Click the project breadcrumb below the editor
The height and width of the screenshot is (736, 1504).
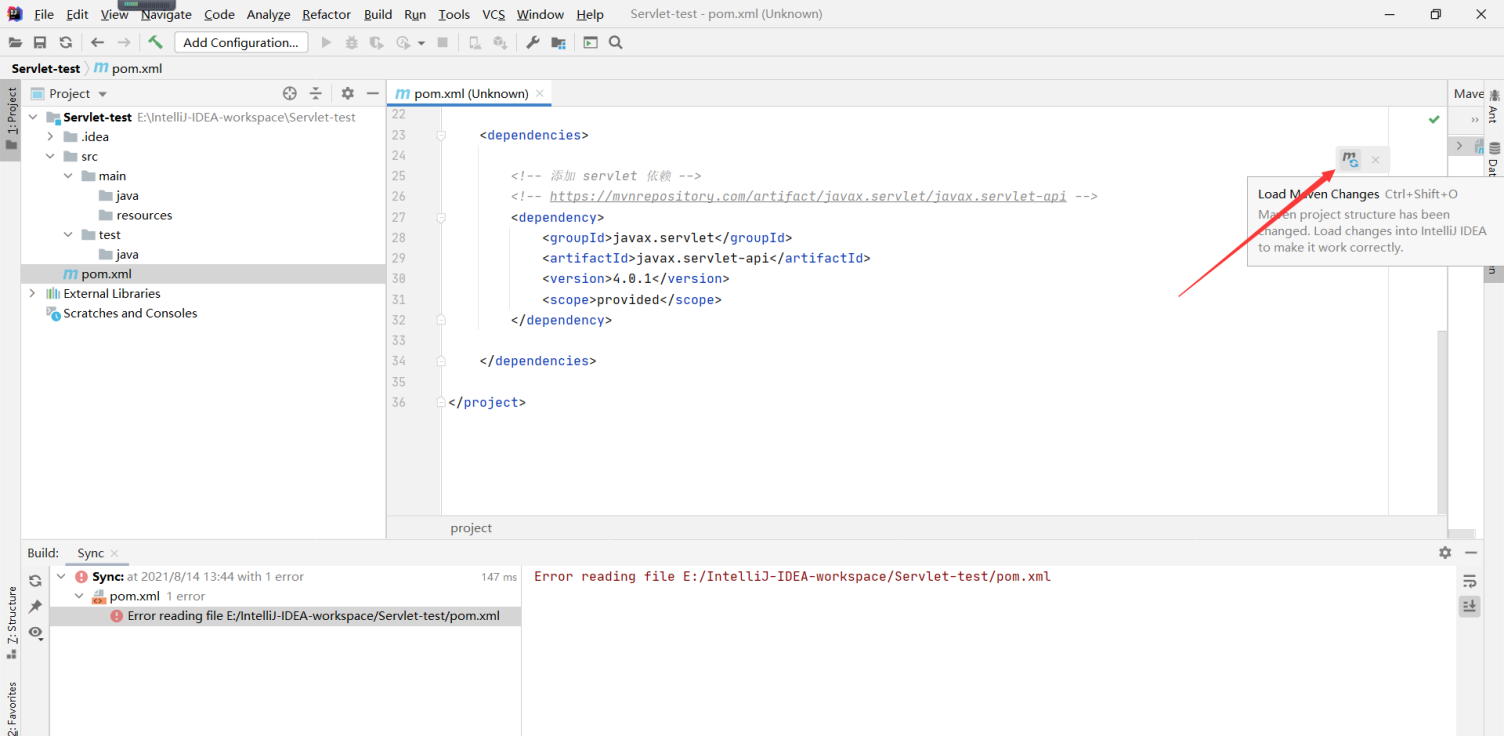pos(471,528)
